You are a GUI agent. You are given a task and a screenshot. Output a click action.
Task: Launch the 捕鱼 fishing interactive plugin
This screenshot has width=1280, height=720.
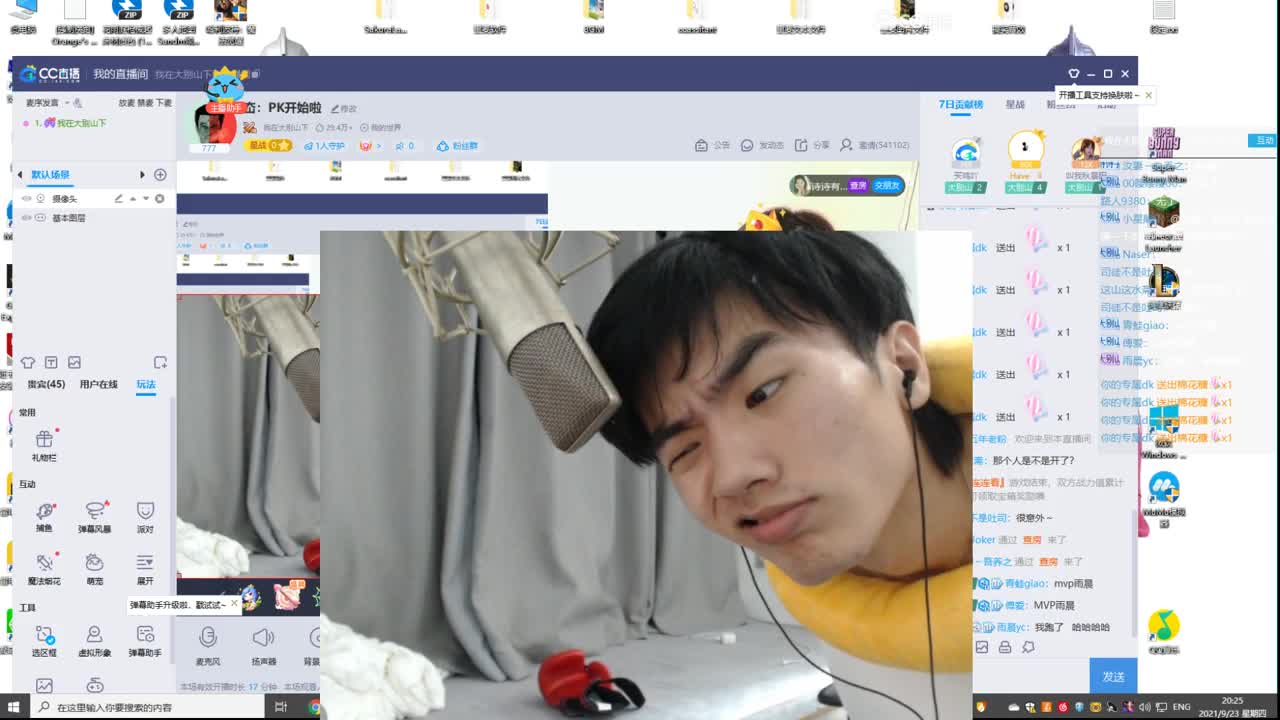pos(43,517)
